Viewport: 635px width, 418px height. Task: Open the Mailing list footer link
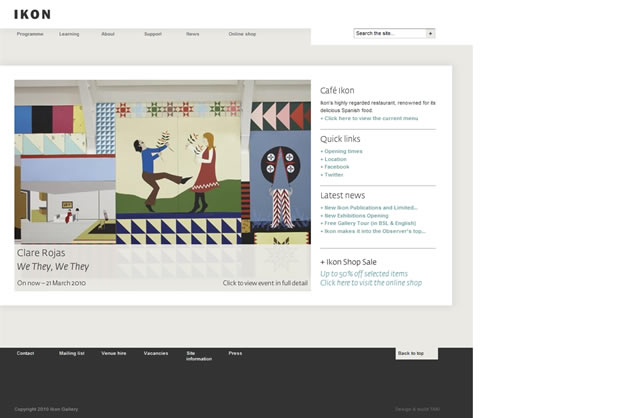click(72, 353)
